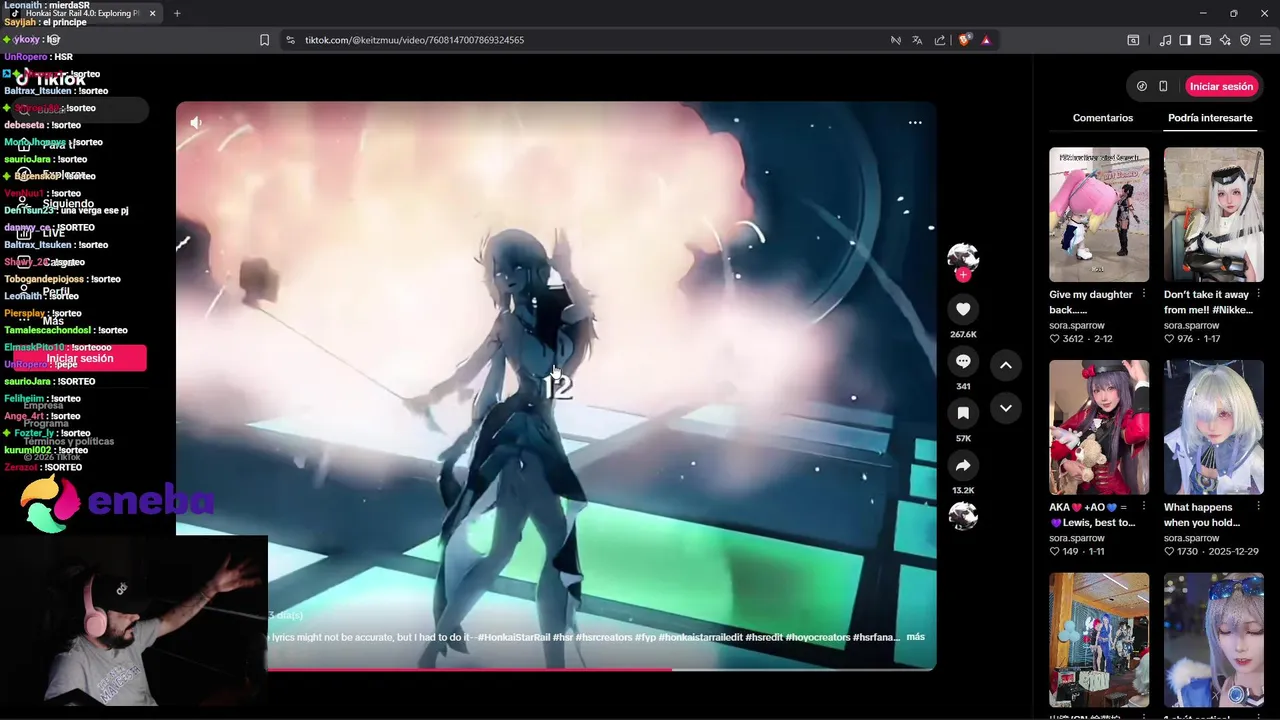Open the music note playlist icon in the toolbar
The width and height of the screenshot is (1280, 720).
pos(1165,40)
